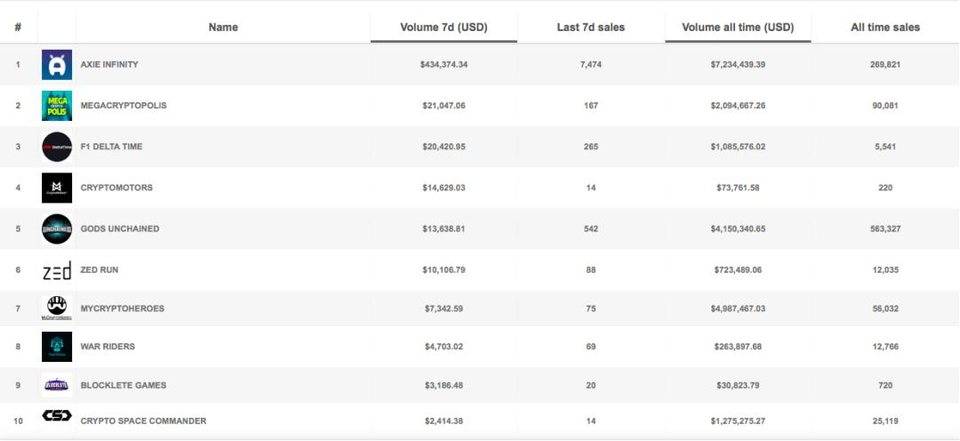
Task: Click the MegaCryptoPolis logo icon
Action: (57, 106)
